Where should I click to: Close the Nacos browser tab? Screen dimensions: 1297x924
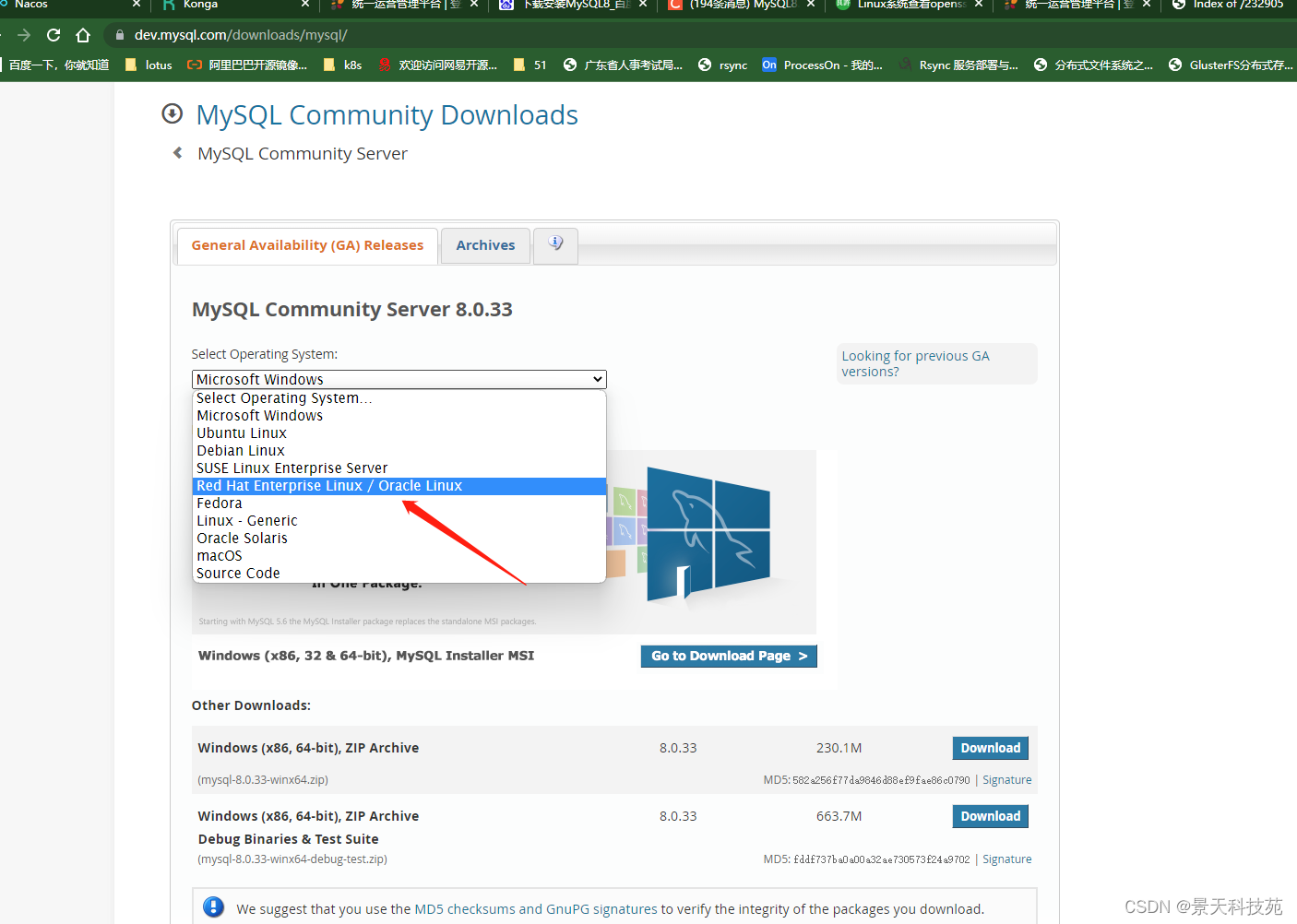137,5
